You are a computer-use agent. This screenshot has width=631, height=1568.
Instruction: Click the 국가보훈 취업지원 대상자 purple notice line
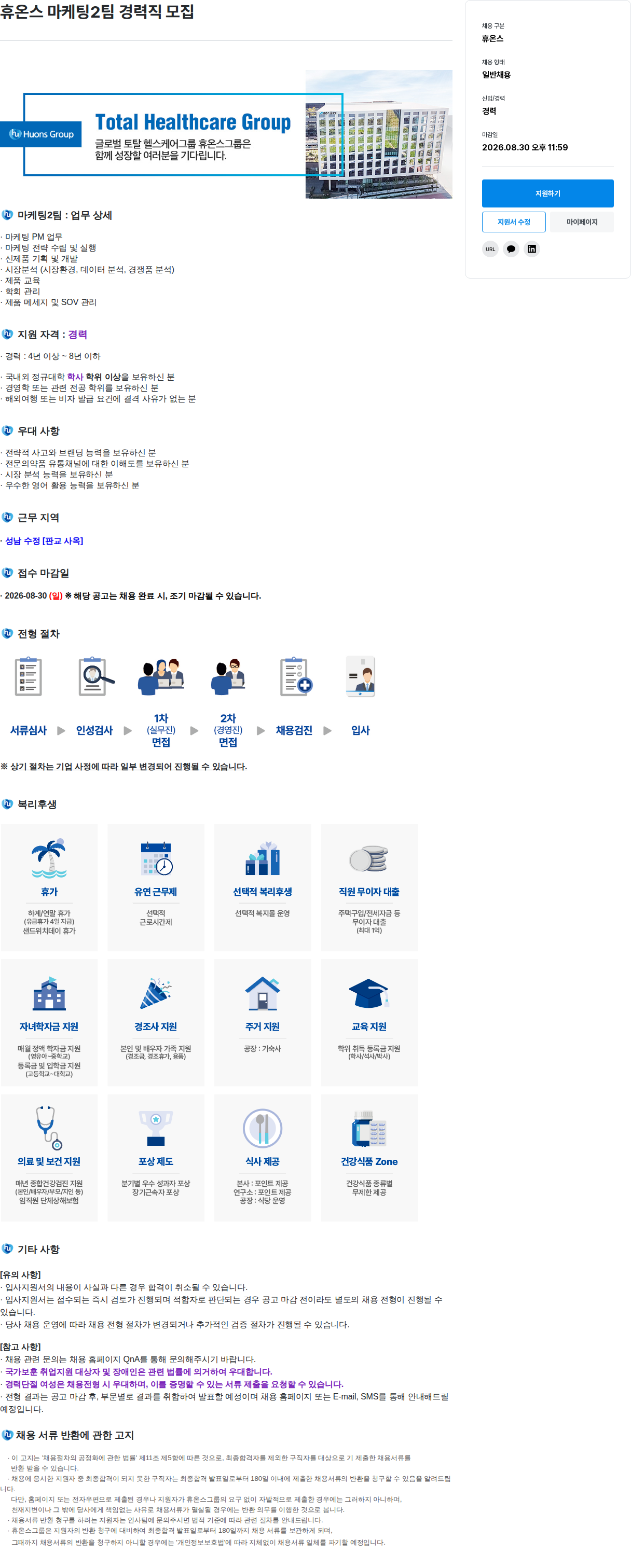(138, 1371)
